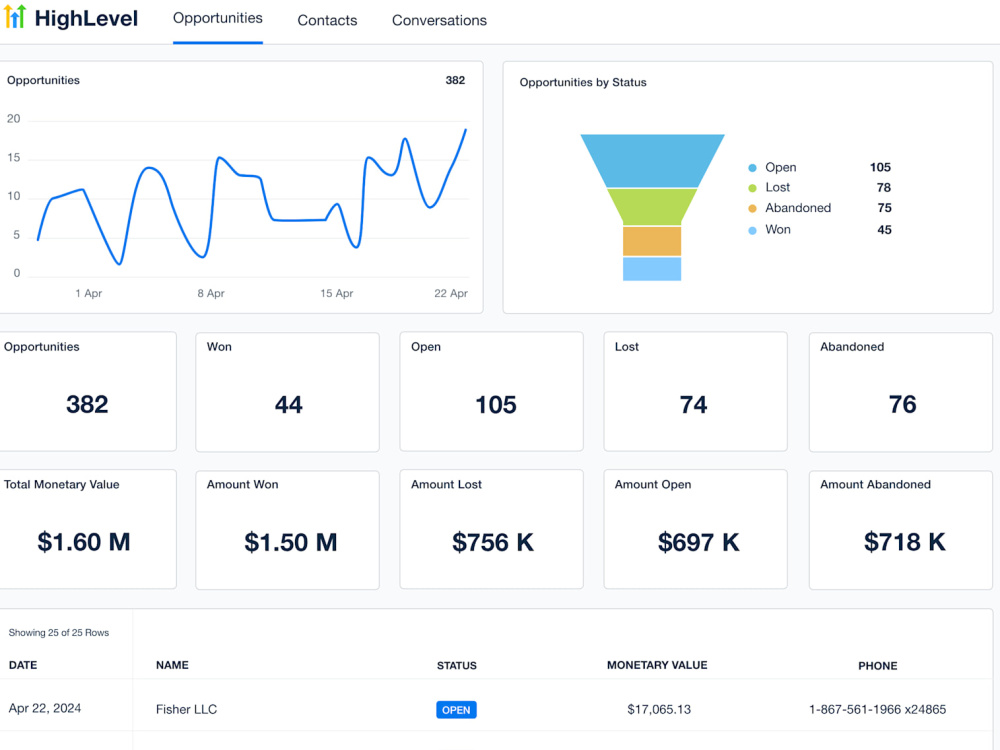Click Showing 25 of 25 Rows text
This screenshot has width=1000, height=750.
59,633
